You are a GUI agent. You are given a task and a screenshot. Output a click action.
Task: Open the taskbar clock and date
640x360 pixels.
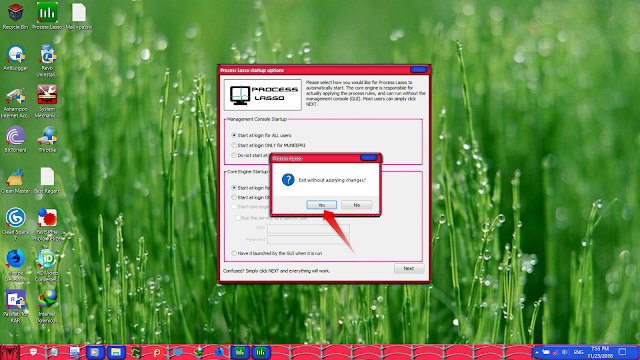(x=600, y=352)
